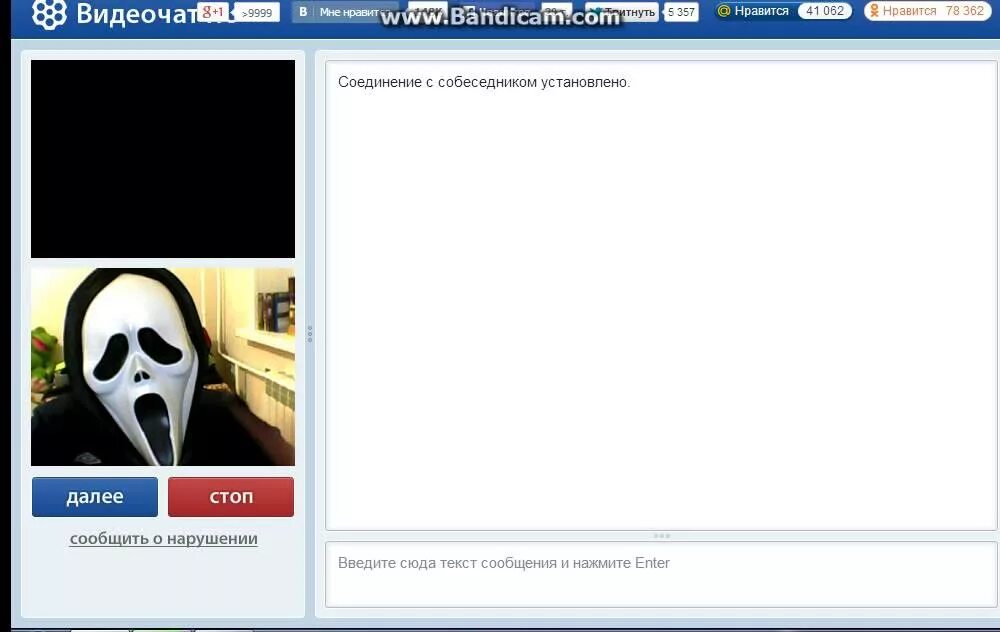This screenshot has height=632, width=1000.
Task: Open the сообщить о нарушении link
Action: [x=163, y=539]
